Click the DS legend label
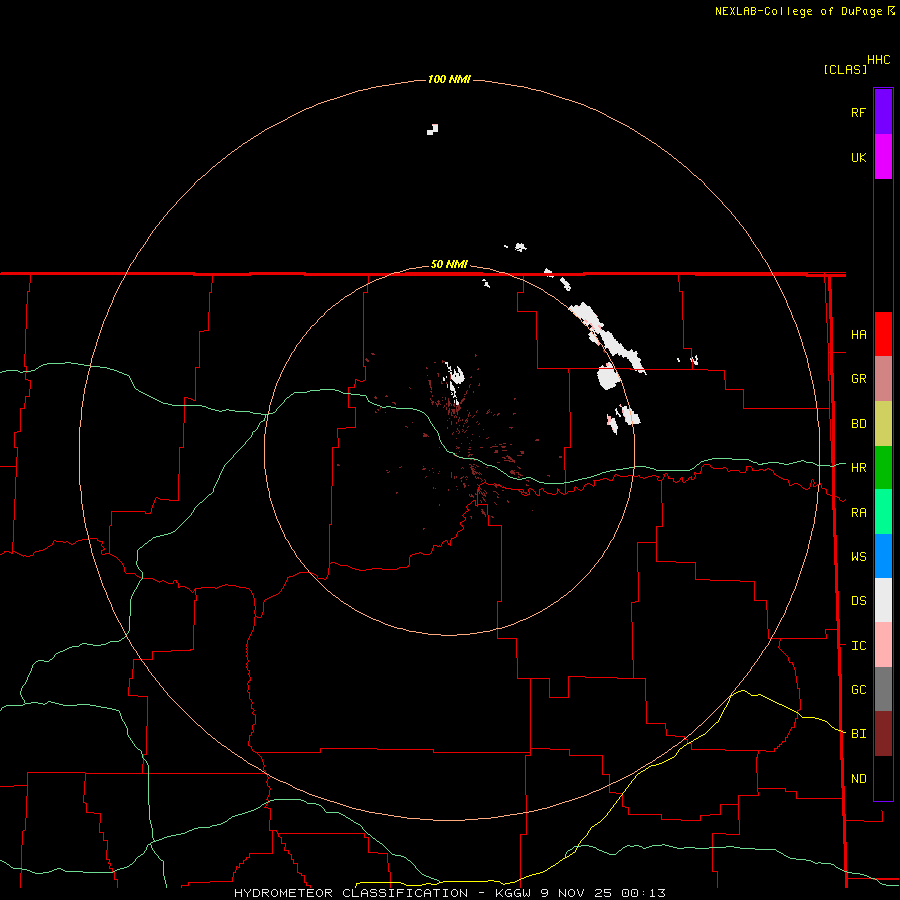This screenshot has height=900, width=900. pyautogui.click(x=858, y=600)
